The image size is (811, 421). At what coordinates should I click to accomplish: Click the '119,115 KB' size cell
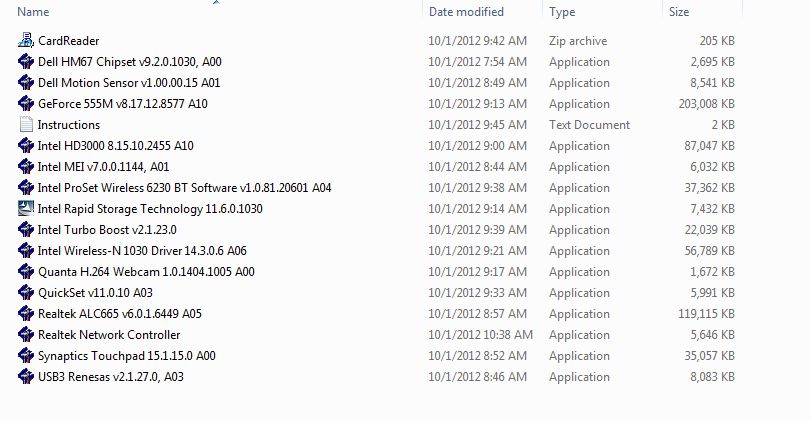click(707, 313)
